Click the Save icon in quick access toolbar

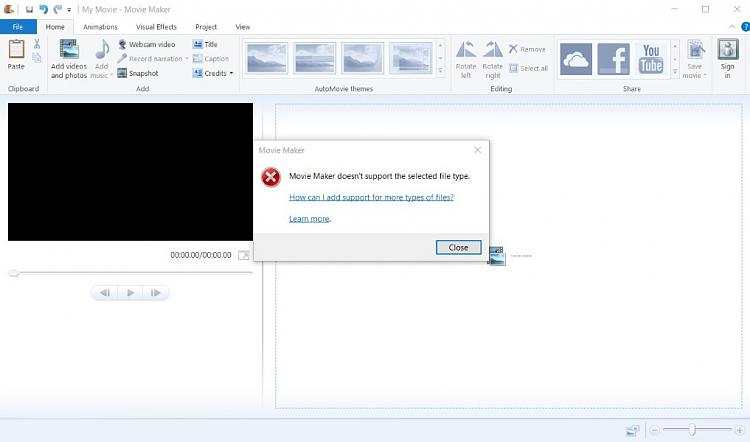(x=29, y=9)
